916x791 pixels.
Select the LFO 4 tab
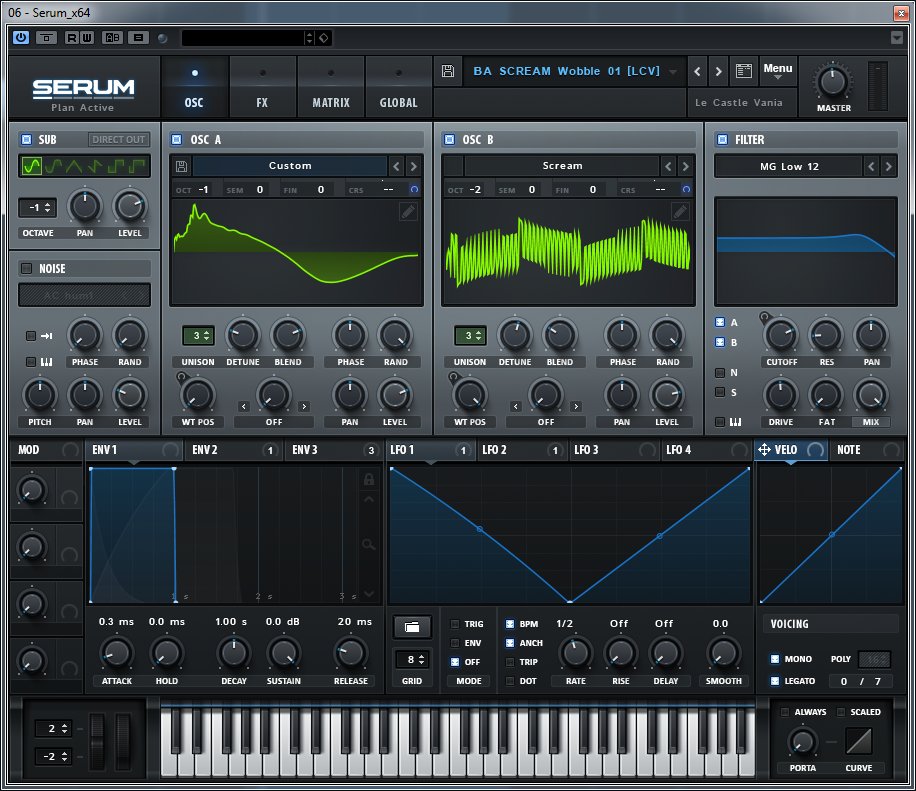pos(707,450)
